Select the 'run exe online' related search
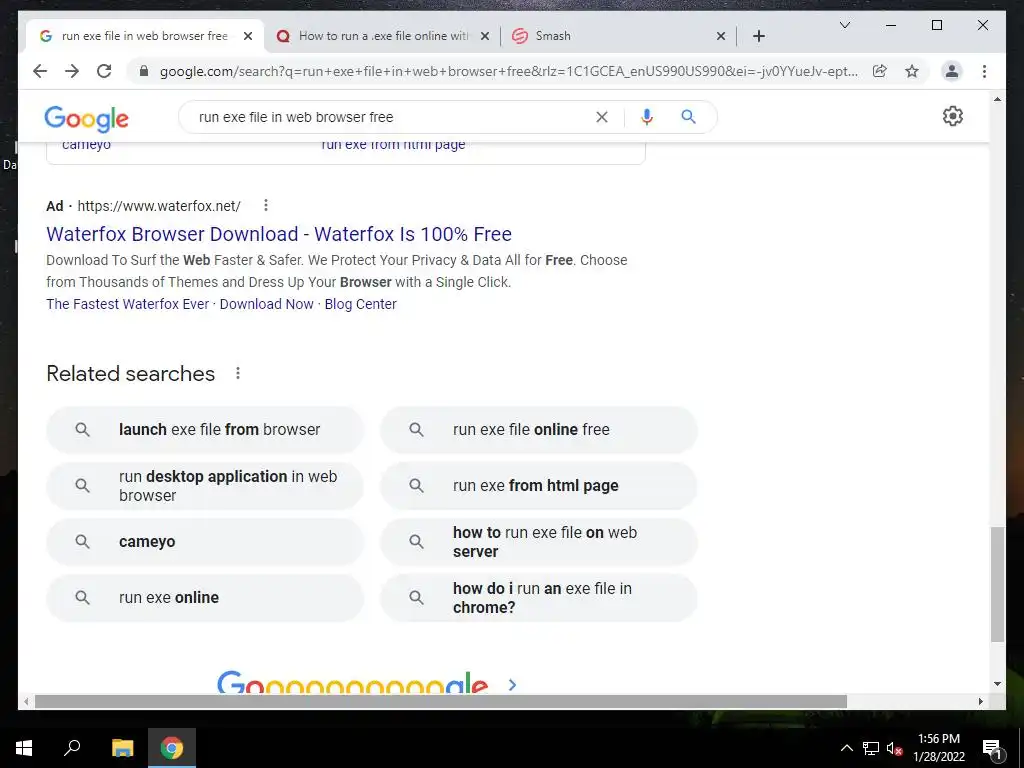 [x=205, y=598]
